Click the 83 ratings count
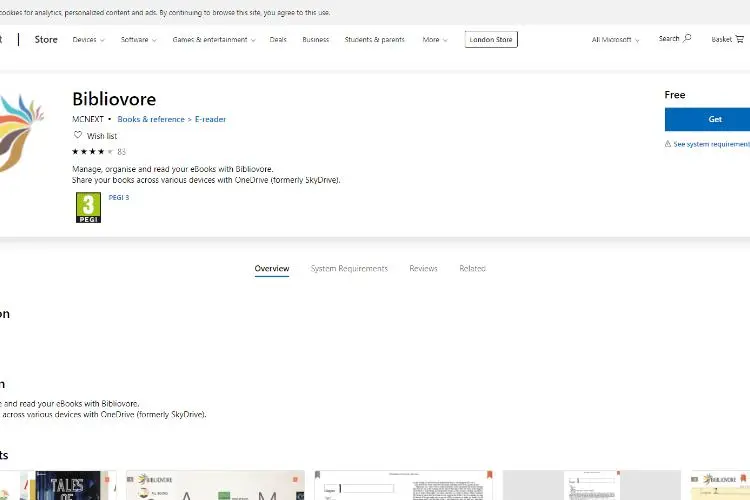This screenshot has height=500, width=750. 121,152
